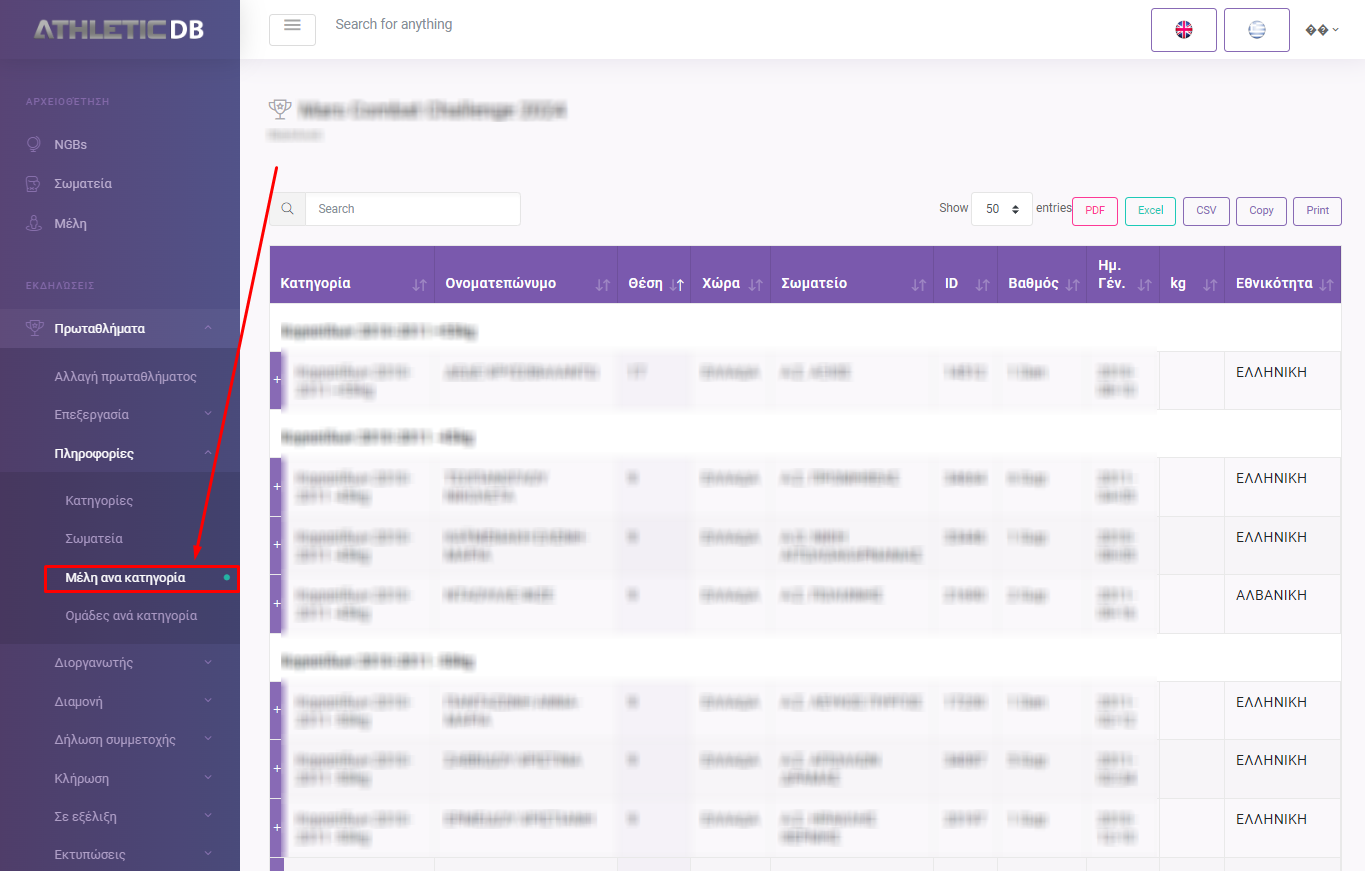This screenshot has height=871, width=1365.
Task: Copy the table with the Copy button
Action: (x=1262, y=211)
